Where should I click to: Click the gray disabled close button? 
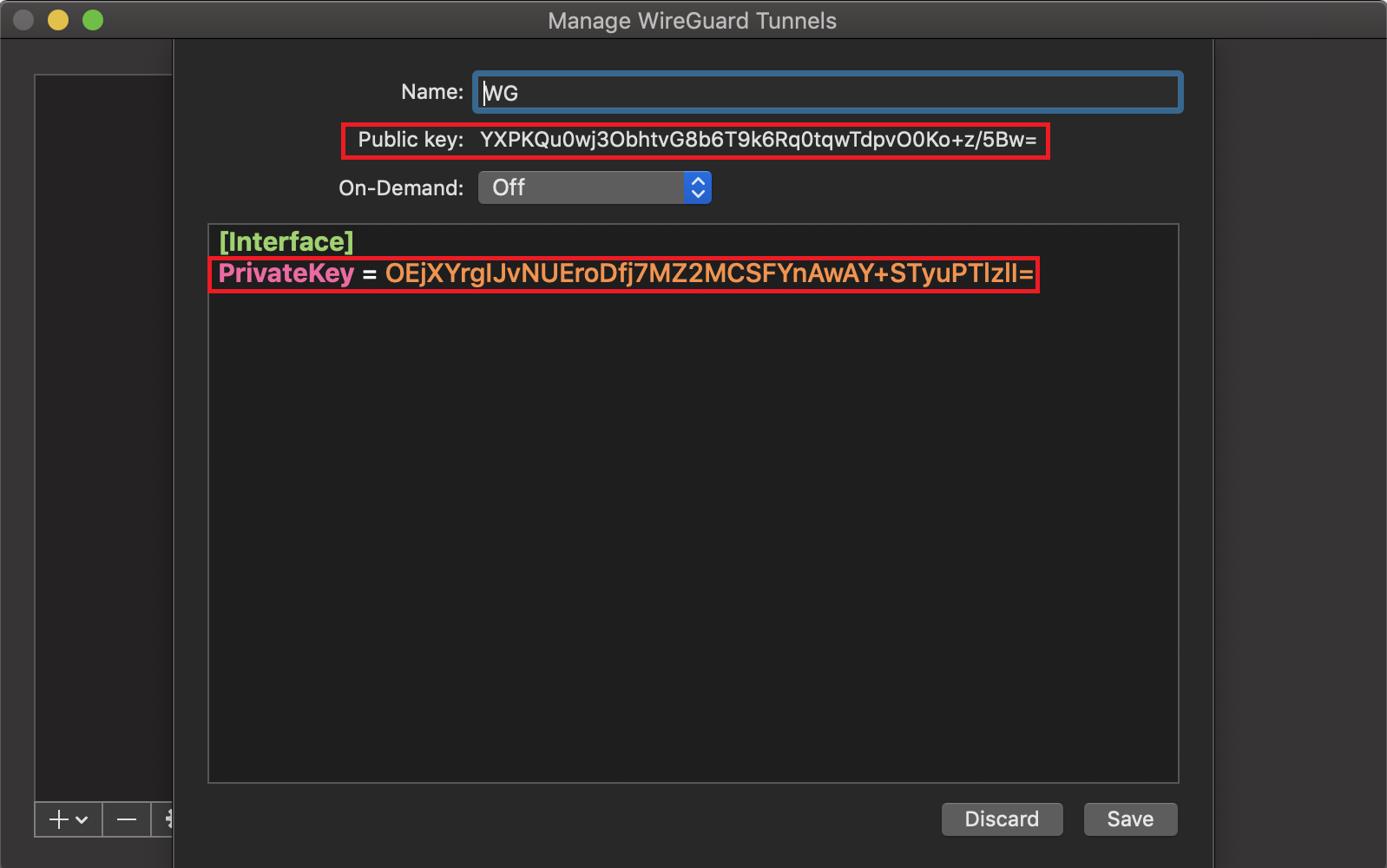pos(23,20)
